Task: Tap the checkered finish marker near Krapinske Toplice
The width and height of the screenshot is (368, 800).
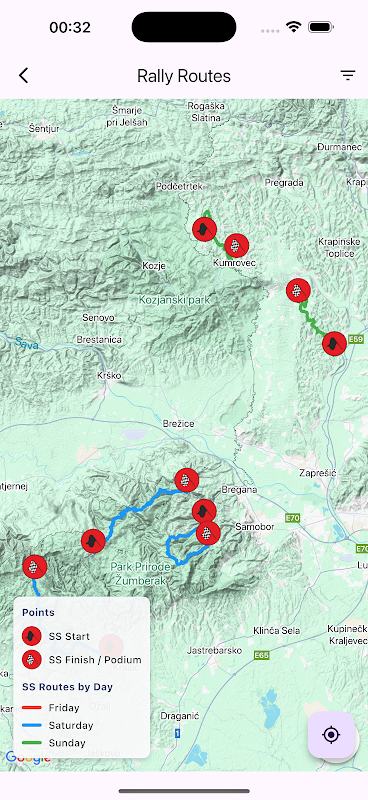Action: point(299,291)
